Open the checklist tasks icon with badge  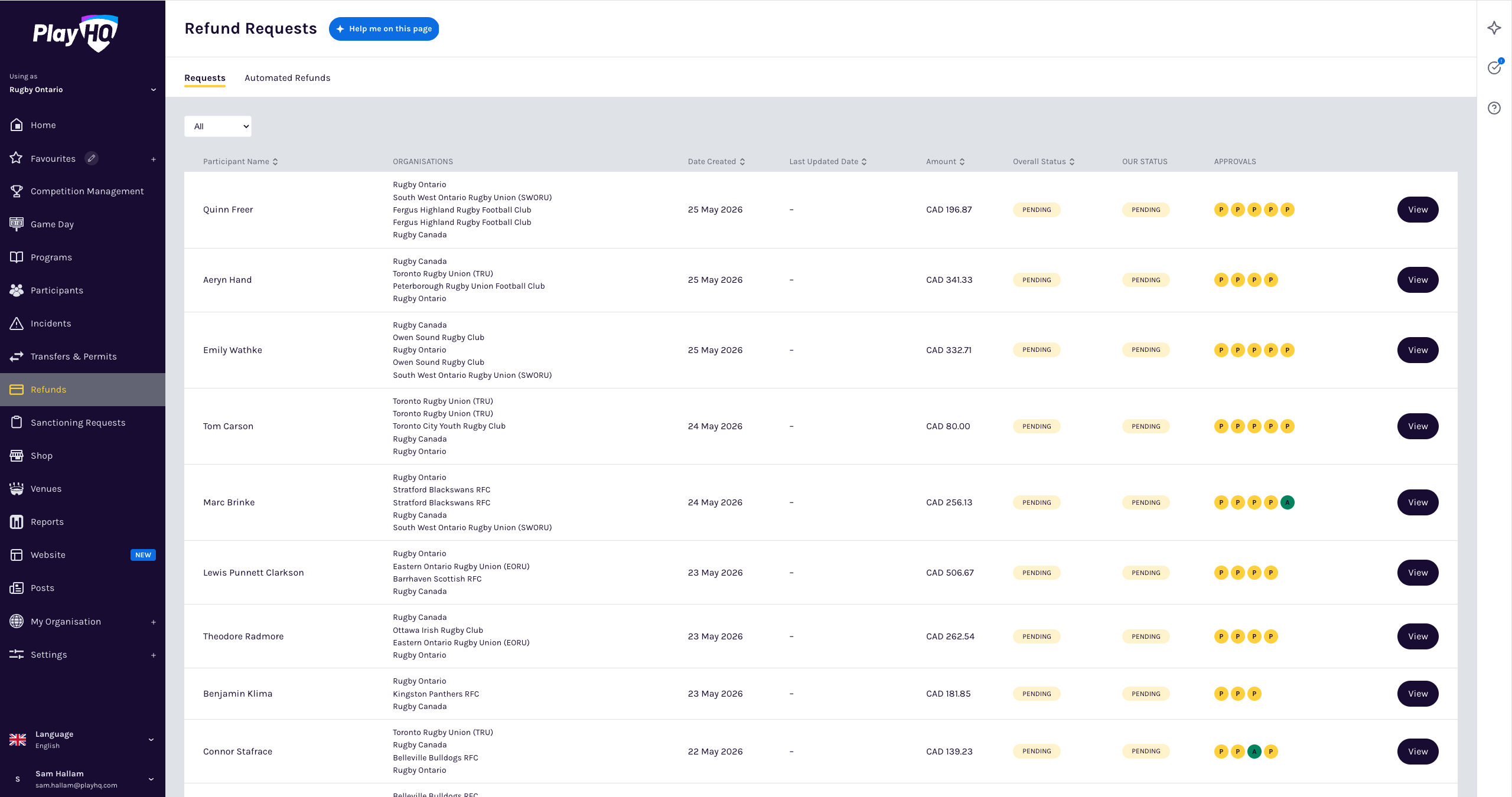[x=1494, y=67]
